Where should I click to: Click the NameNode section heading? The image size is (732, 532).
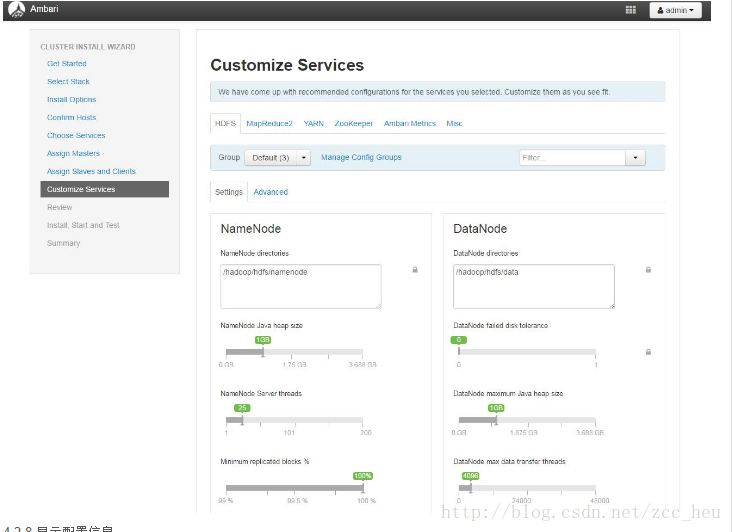(251, 229)
